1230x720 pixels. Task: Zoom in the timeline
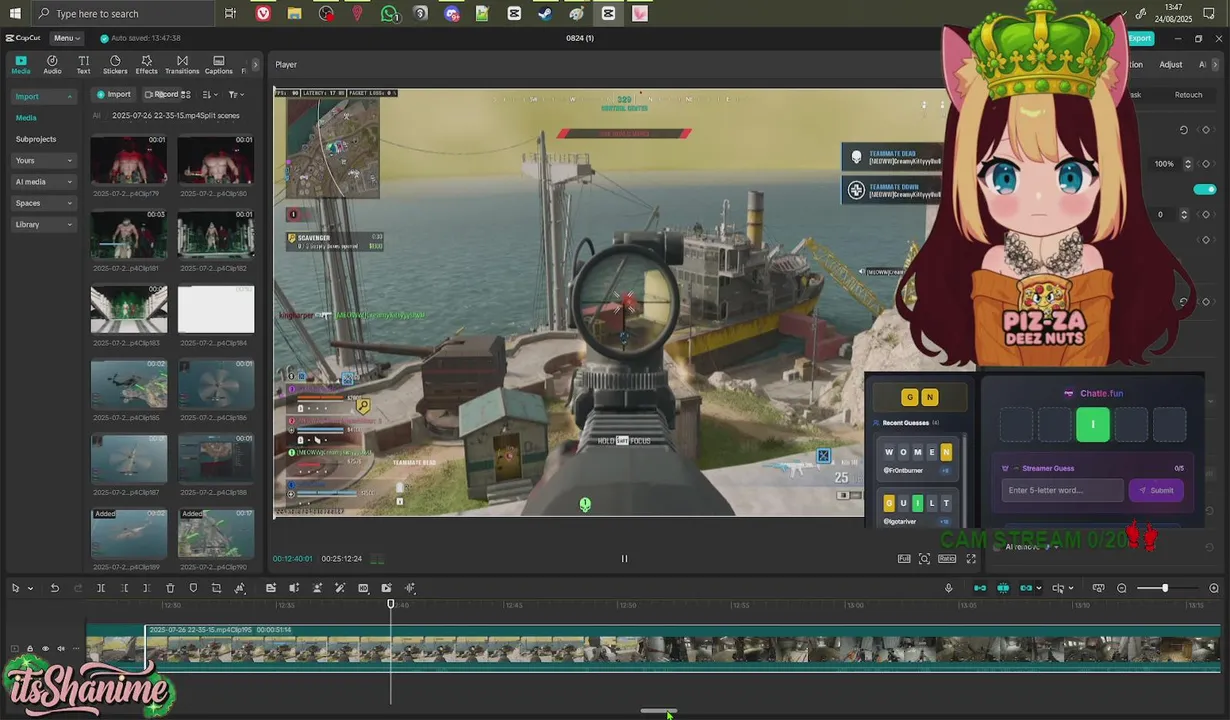click(1214, 588)
